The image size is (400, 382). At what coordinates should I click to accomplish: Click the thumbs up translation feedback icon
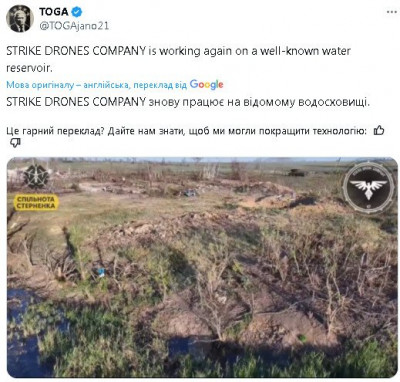pos(379,131)
